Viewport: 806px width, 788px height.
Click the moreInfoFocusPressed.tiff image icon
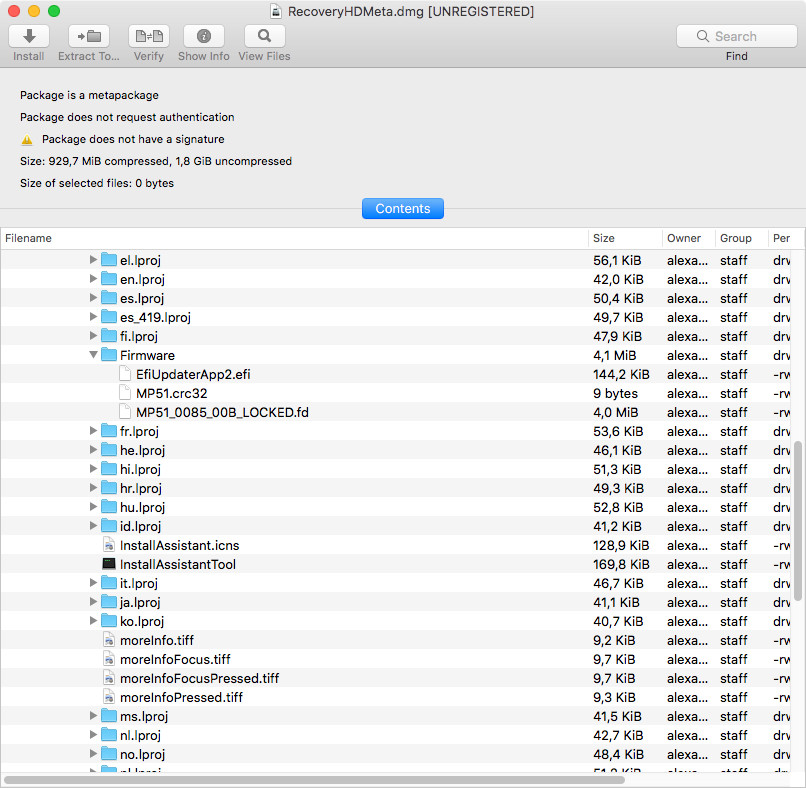coord(109,678)
